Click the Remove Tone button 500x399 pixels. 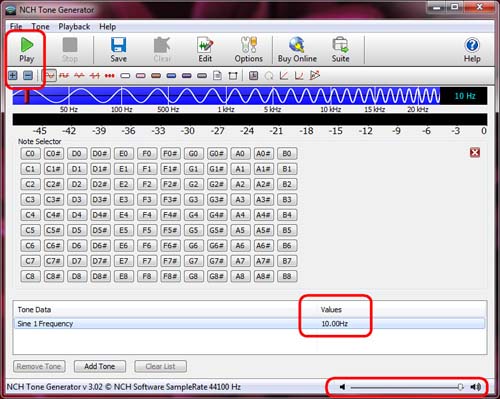(x=39, y=366)
